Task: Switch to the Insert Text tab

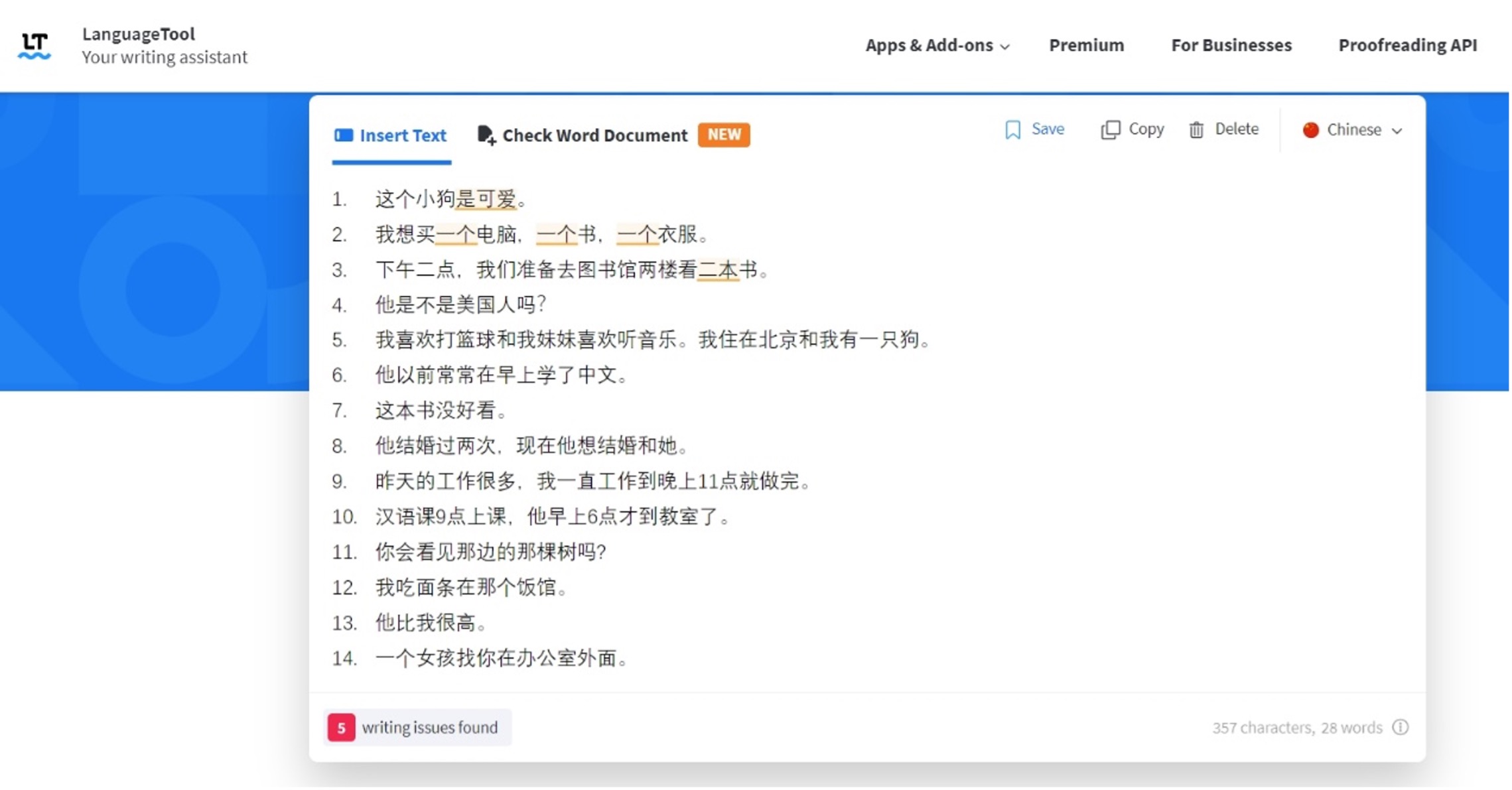Action: [403, 136]
